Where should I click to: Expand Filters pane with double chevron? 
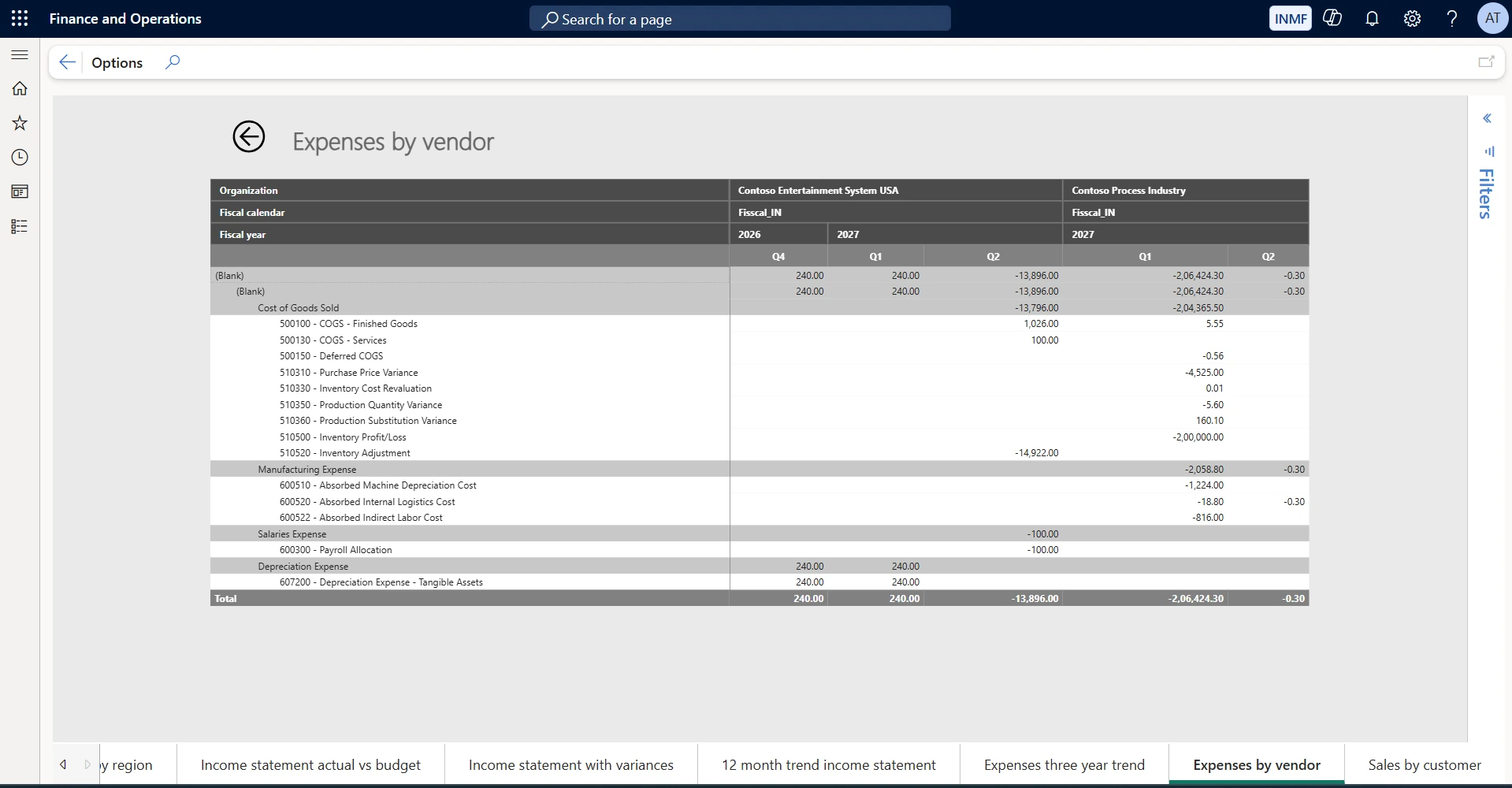pos(1487,118)
